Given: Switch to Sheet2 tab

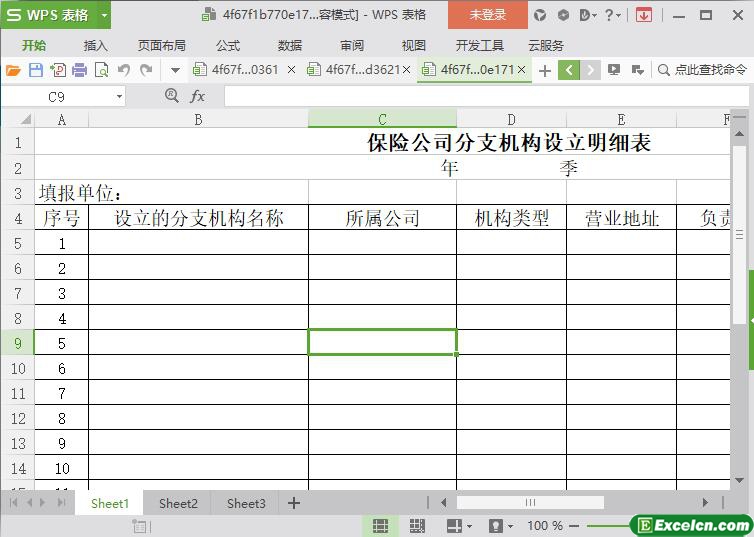Looking at the screenshot, I should click(x=178, y=503).
